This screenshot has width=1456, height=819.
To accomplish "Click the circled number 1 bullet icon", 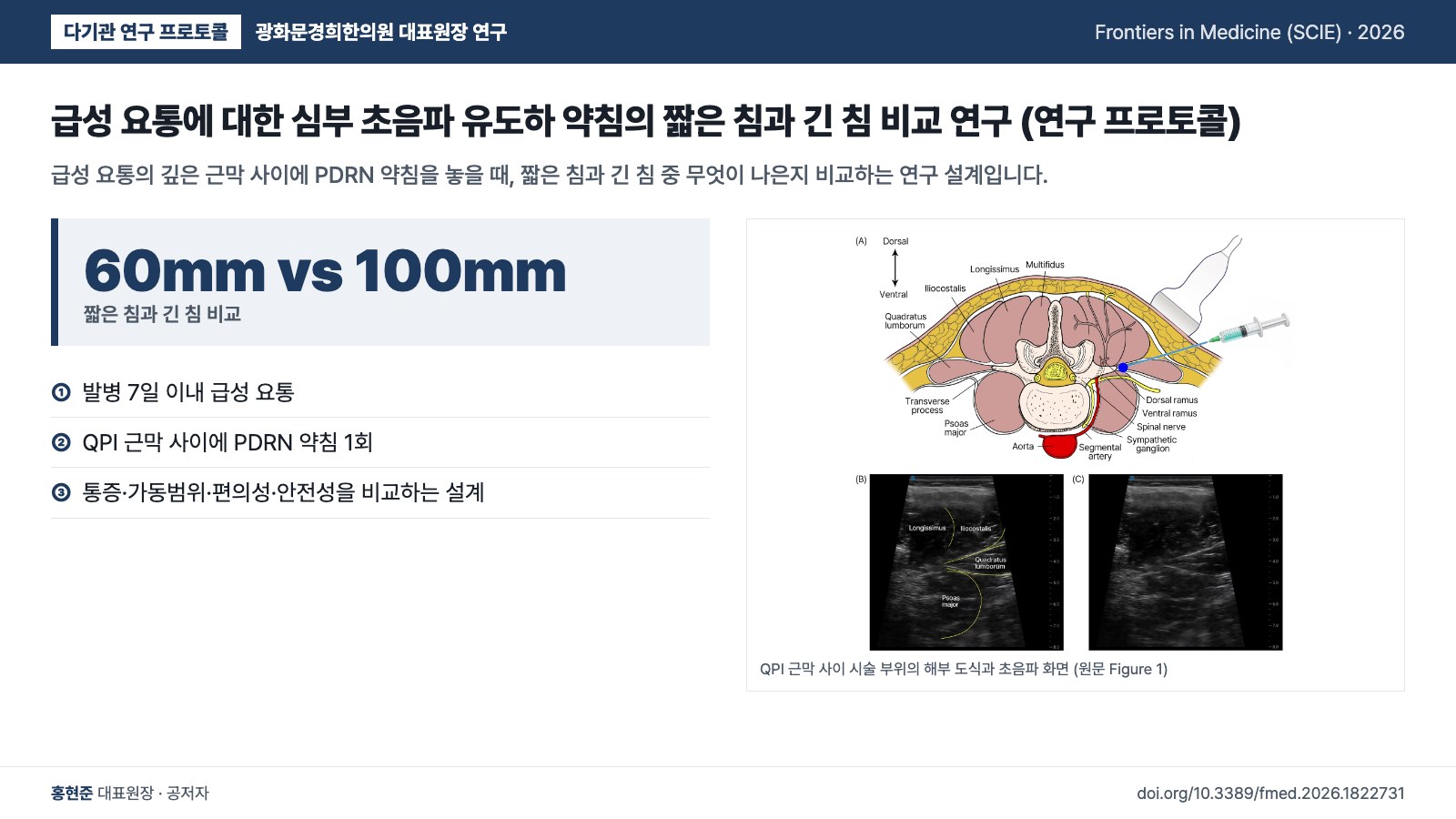I will pos(61,392).
